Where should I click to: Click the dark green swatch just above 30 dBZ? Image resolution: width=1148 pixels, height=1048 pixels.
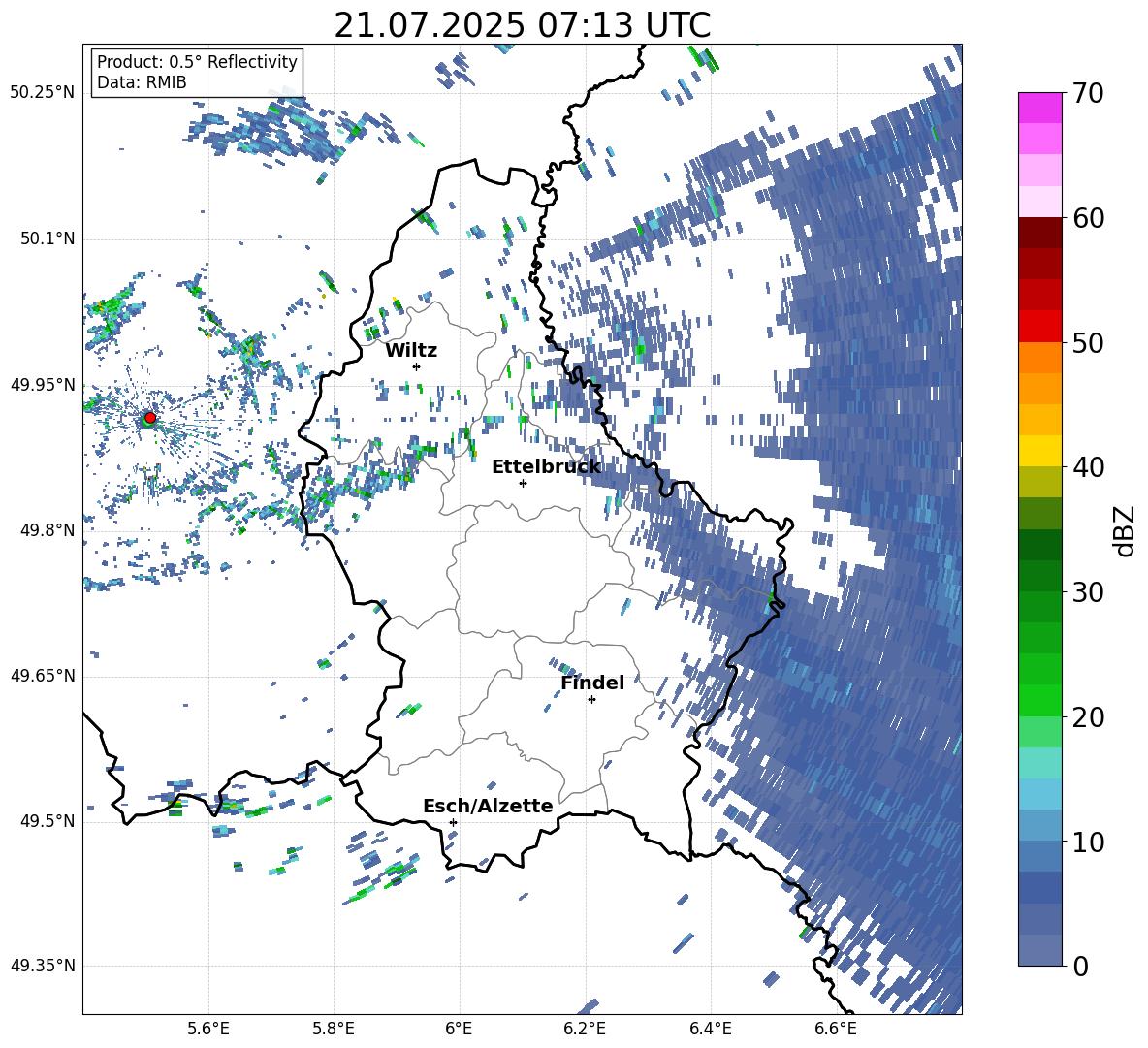tap(1039, 576)
